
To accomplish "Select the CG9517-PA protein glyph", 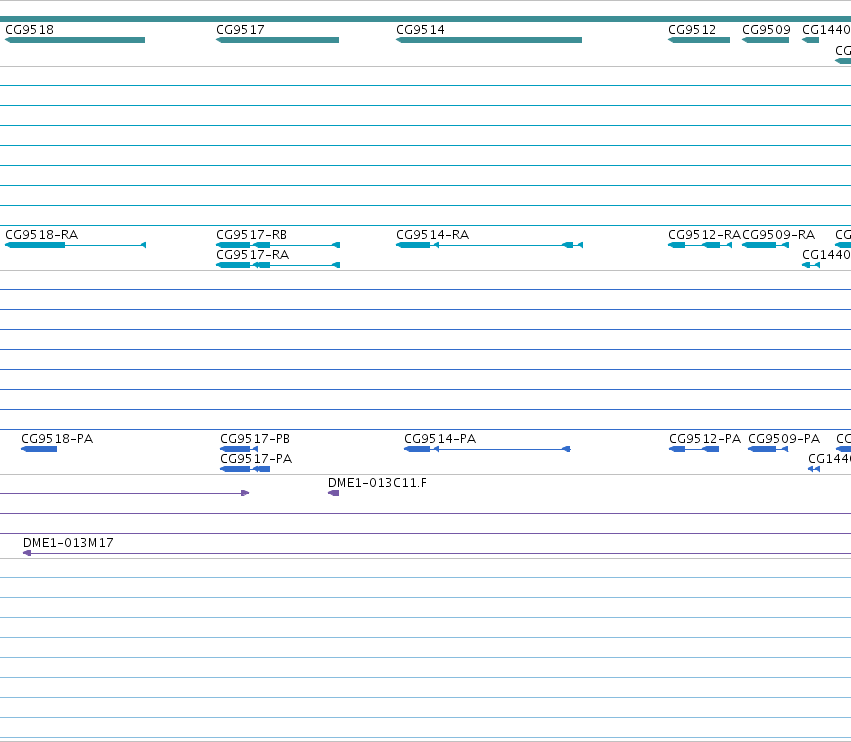I will [x=245, y=469].
